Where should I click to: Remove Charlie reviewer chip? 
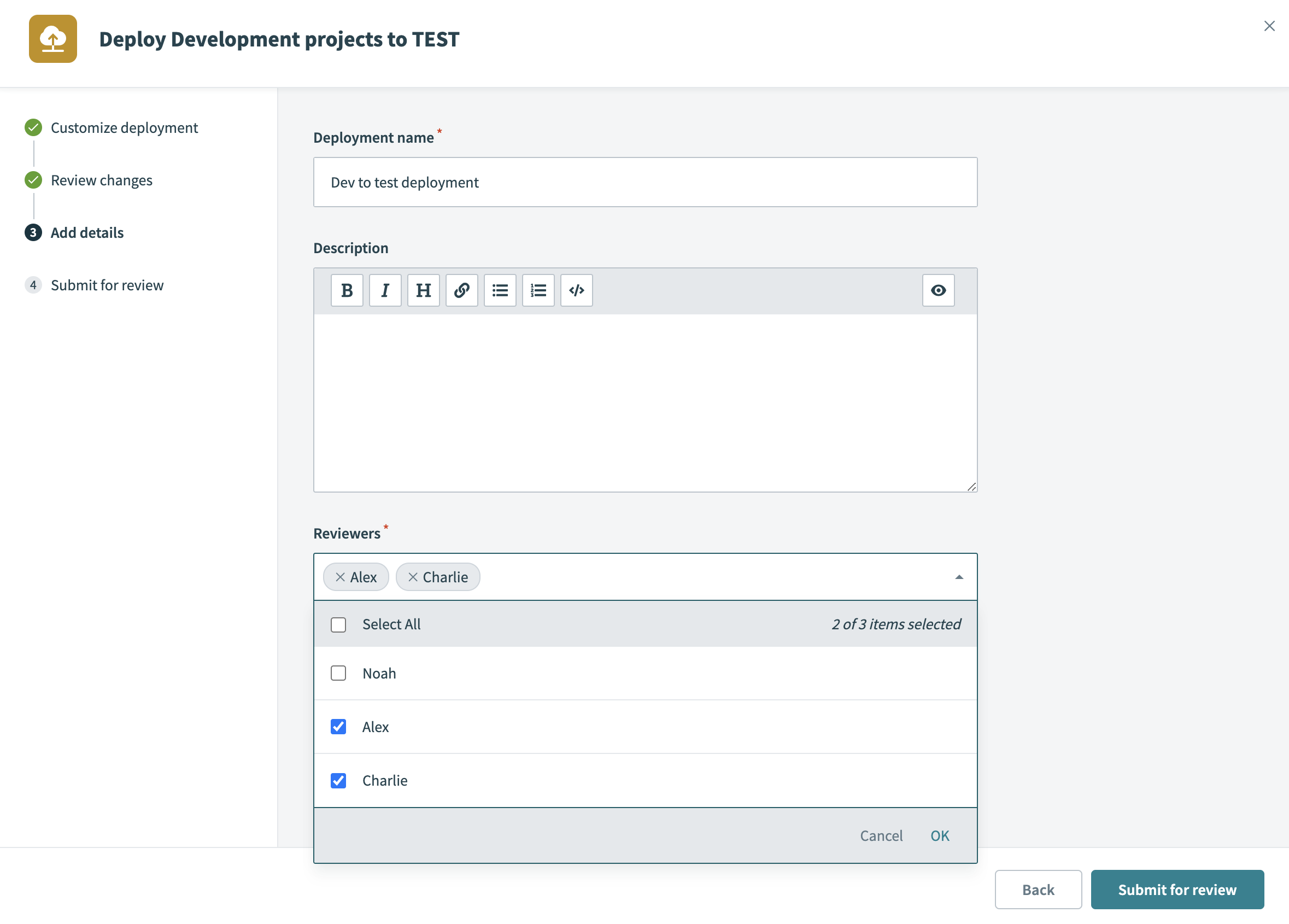point(413,577)
